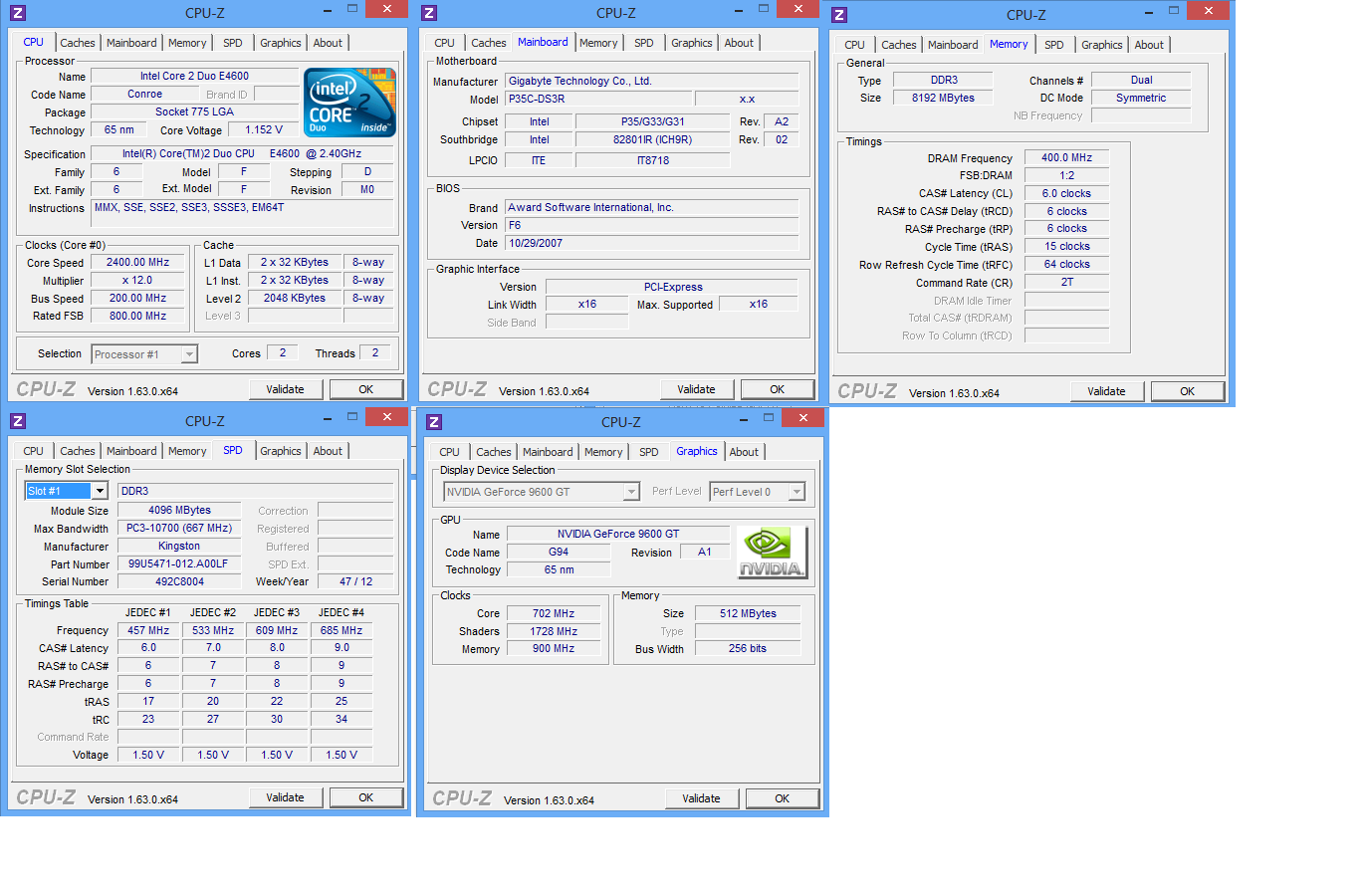Open the CPU tab in the window showing Motherboard info
Screen dimensions: 1367x896
point(444,43)
